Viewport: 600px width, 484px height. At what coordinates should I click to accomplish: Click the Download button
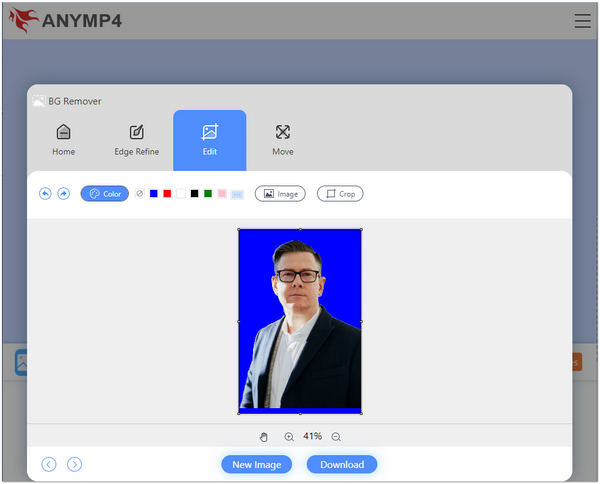342,464
